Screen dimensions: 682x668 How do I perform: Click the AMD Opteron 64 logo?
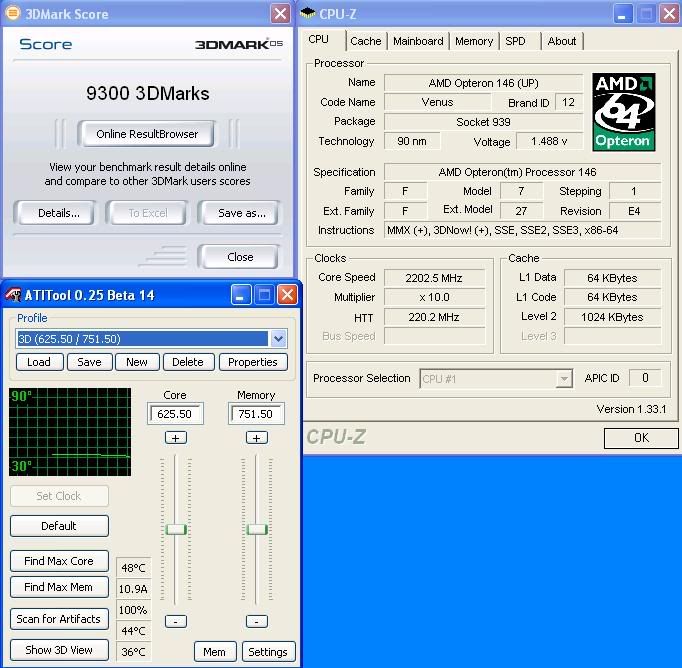point(624,112)
